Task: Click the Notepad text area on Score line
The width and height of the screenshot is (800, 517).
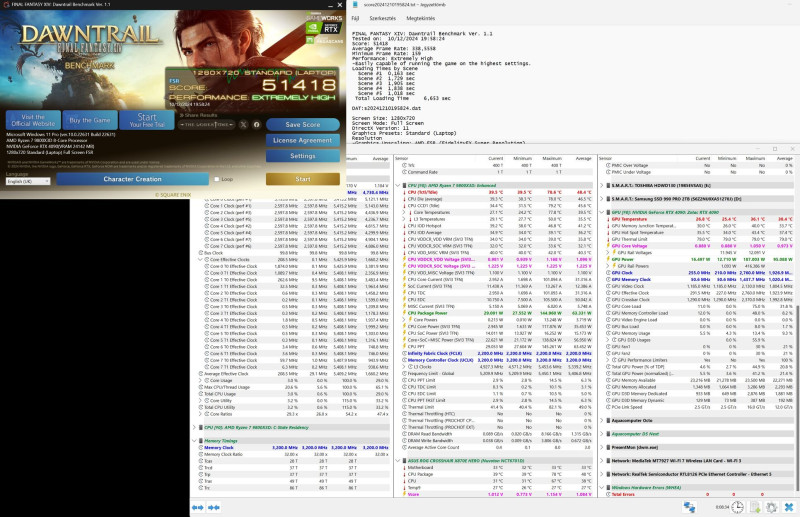Action: point(370,44)
